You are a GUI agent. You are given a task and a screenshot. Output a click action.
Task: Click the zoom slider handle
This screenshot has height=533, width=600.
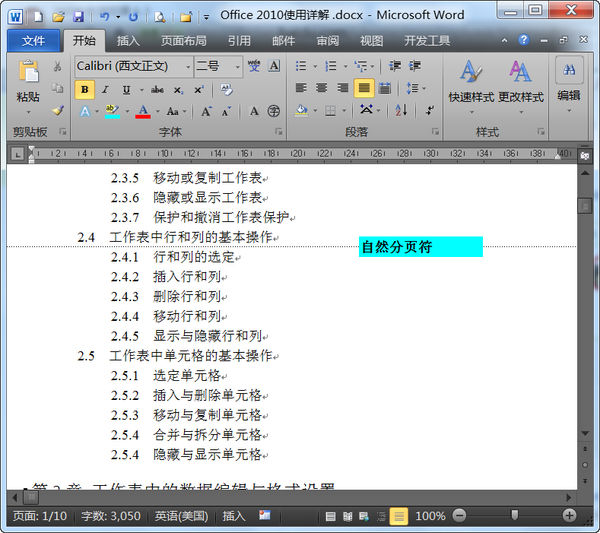pyautogui.click(x=515, y=515)
